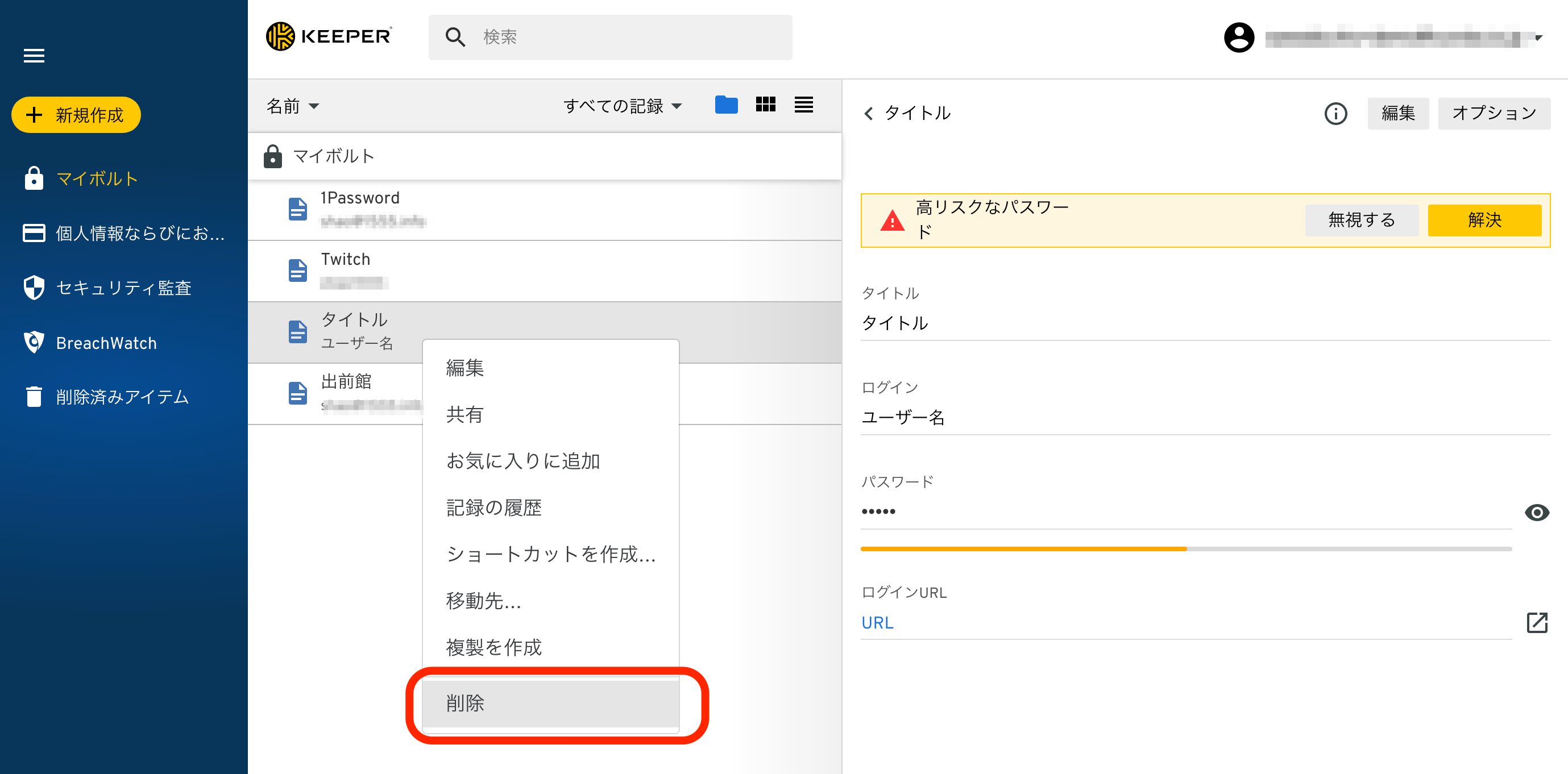Open the record info icon

[x=1335, y=114]
